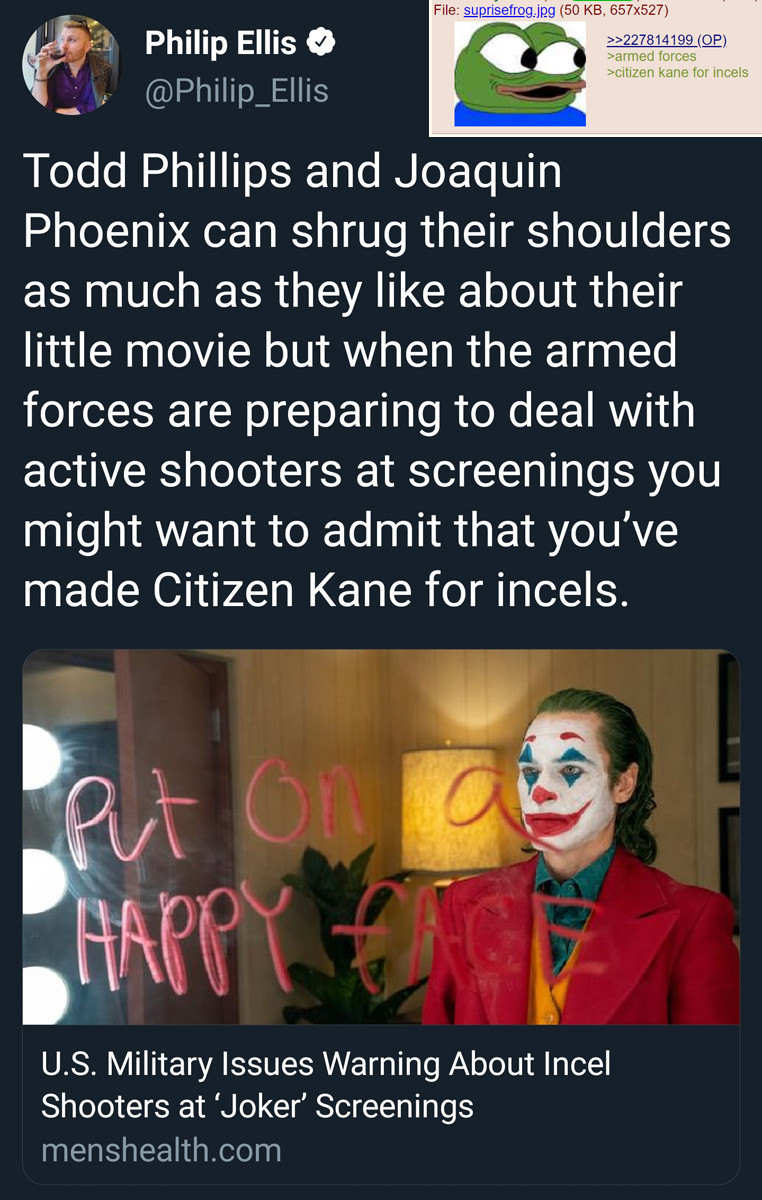Expand the Pepe frog thumbnail image
The height and width of the screenshot is (1200, 762).
click(520, 74)
